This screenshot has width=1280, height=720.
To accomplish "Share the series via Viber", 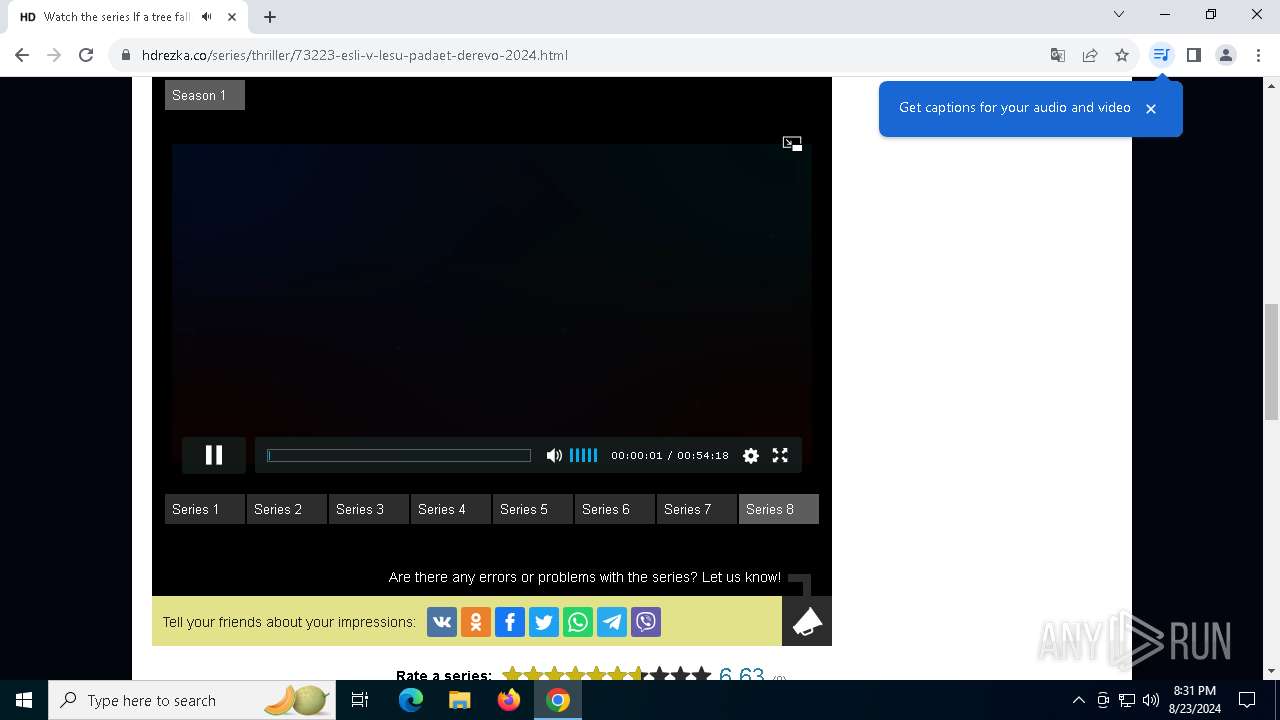I will pyautogui.click(x=646, y=622).
